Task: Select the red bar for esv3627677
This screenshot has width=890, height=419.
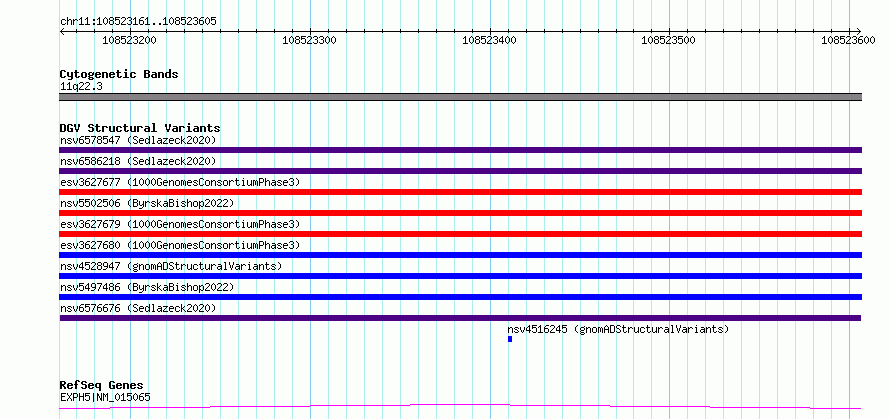Action: tap(460, 192)
